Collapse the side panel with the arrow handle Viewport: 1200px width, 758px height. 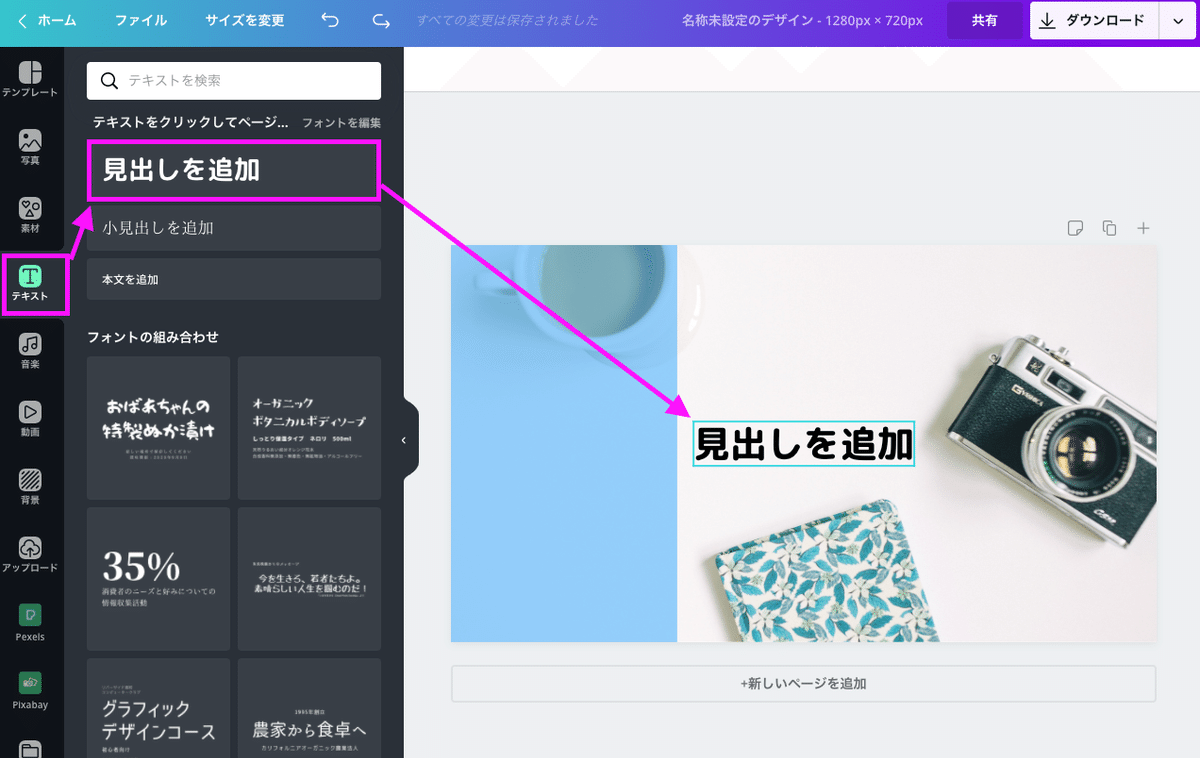(404, 440)
